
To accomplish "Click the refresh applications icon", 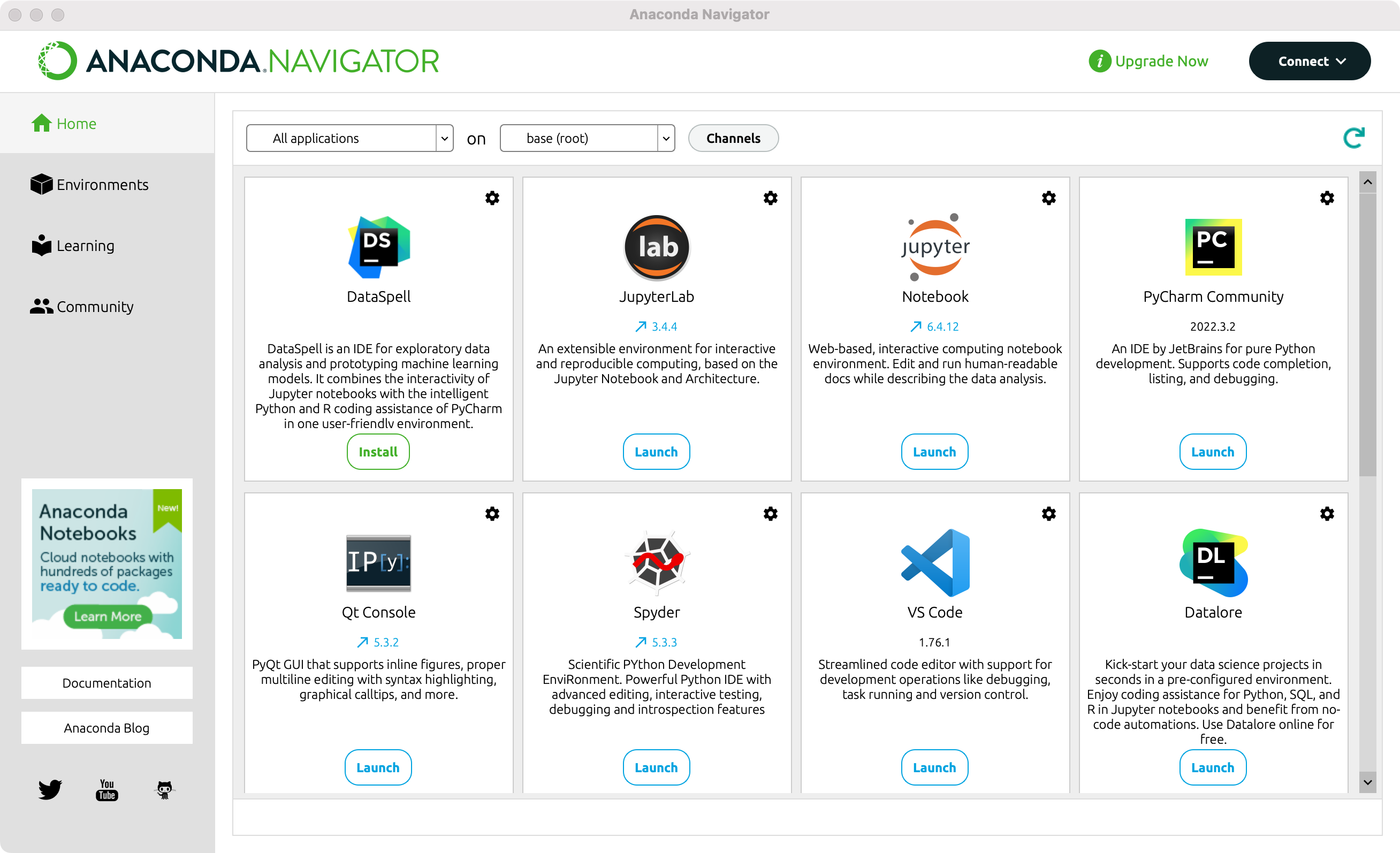I will (x=1353, y=138).
